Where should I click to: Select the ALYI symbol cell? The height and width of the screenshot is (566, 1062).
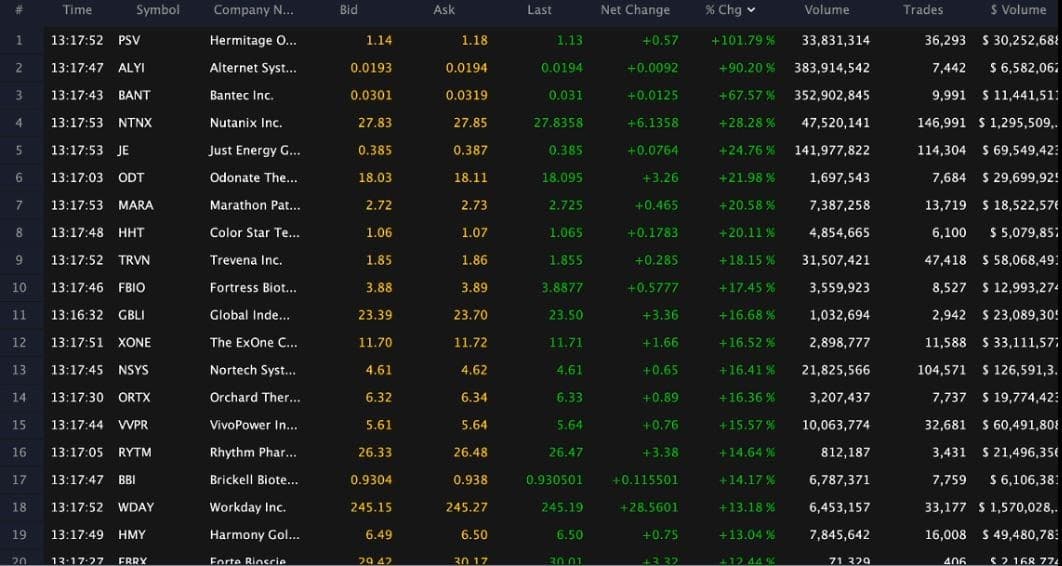point(131,68)
